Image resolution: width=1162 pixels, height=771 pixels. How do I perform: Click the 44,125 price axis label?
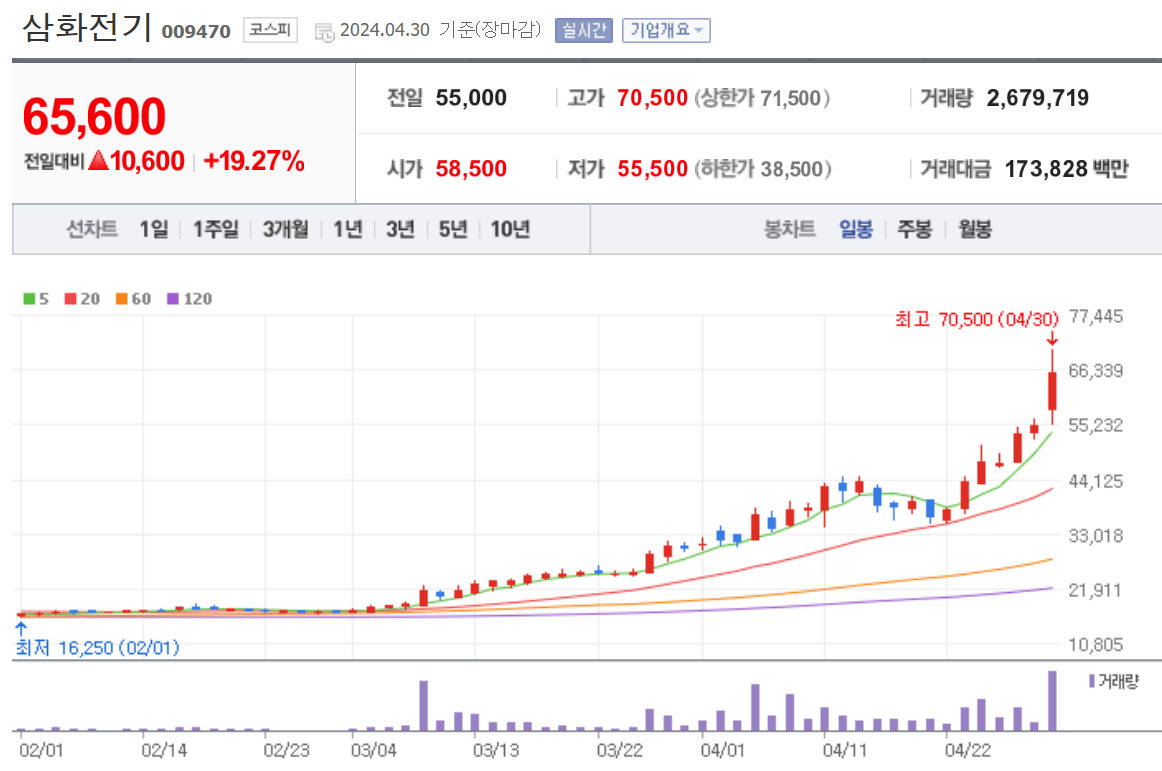[1096, 481]
